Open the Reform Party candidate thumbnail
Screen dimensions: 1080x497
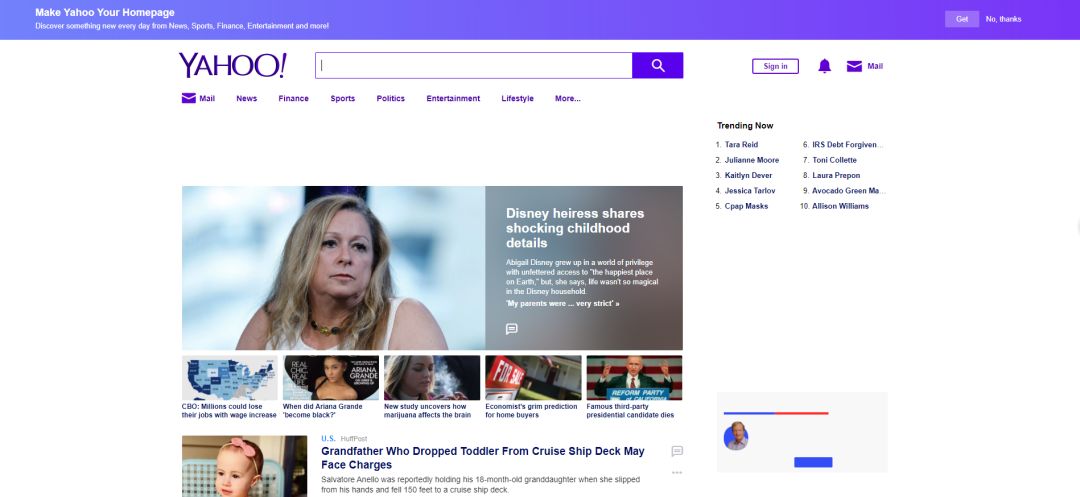(634, 377)
